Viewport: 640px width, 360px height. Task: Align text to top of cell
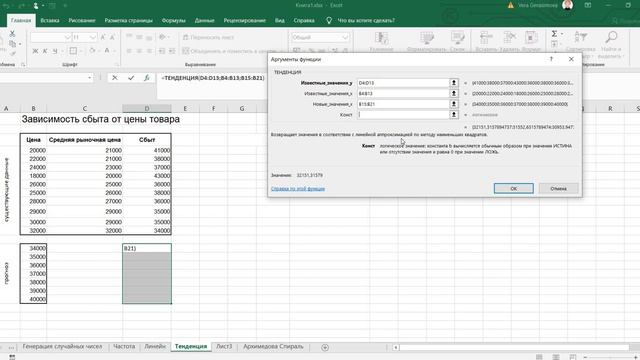click(x=129, y=37)
